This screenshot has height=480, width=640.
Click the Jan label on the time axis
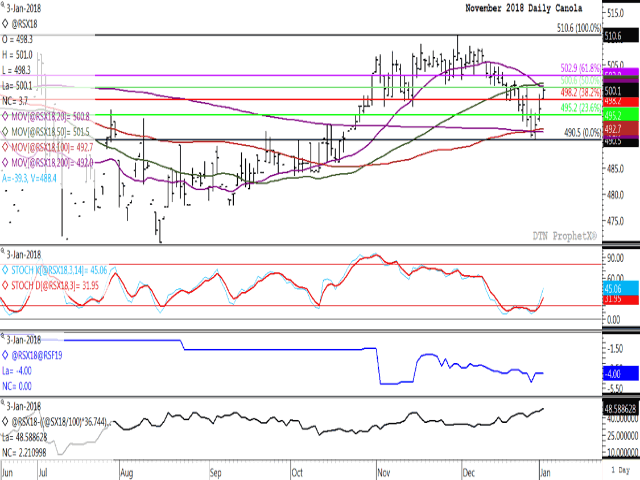(545, 472)
